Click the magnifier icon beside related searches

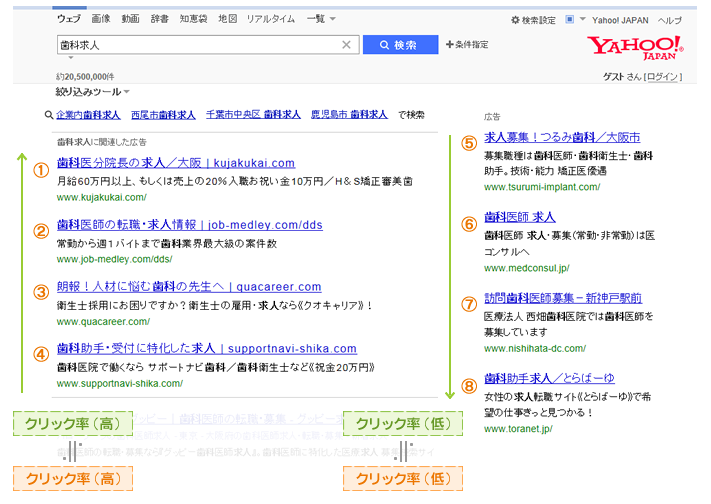pyautogui.click(x=49, y=115)
